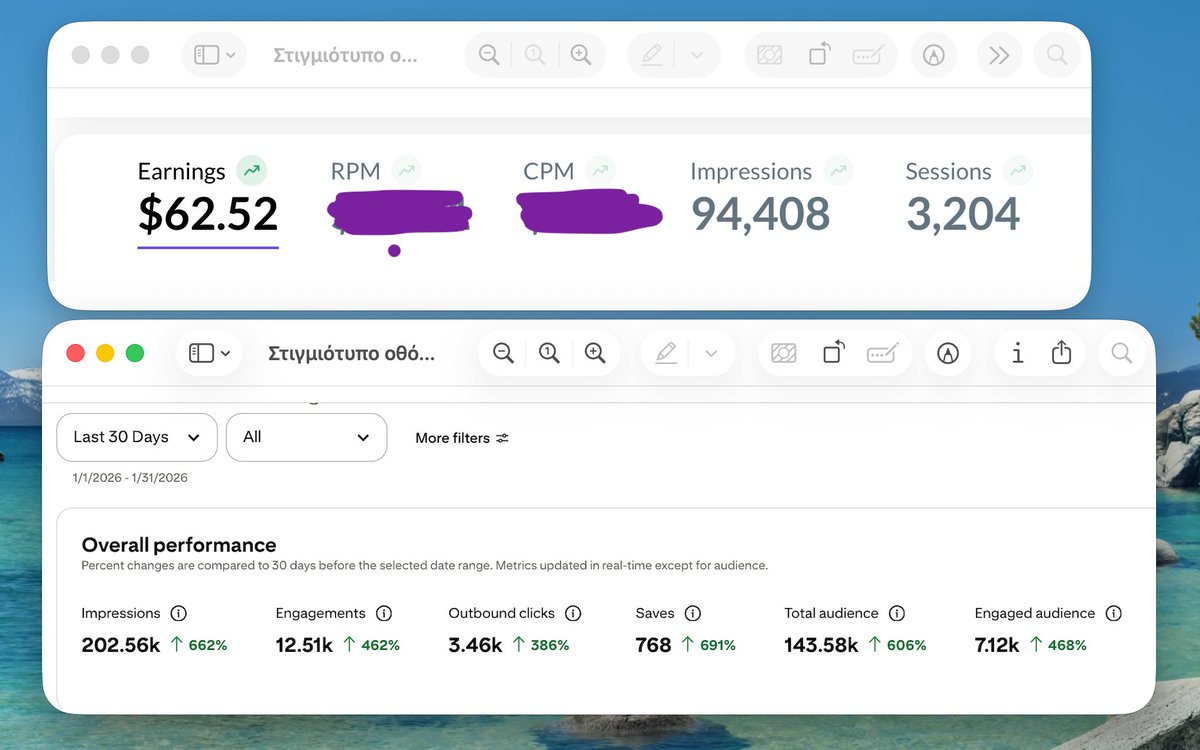
Task: Click the yellow minimize traffic-light button
Action: (x=104, y=353)
